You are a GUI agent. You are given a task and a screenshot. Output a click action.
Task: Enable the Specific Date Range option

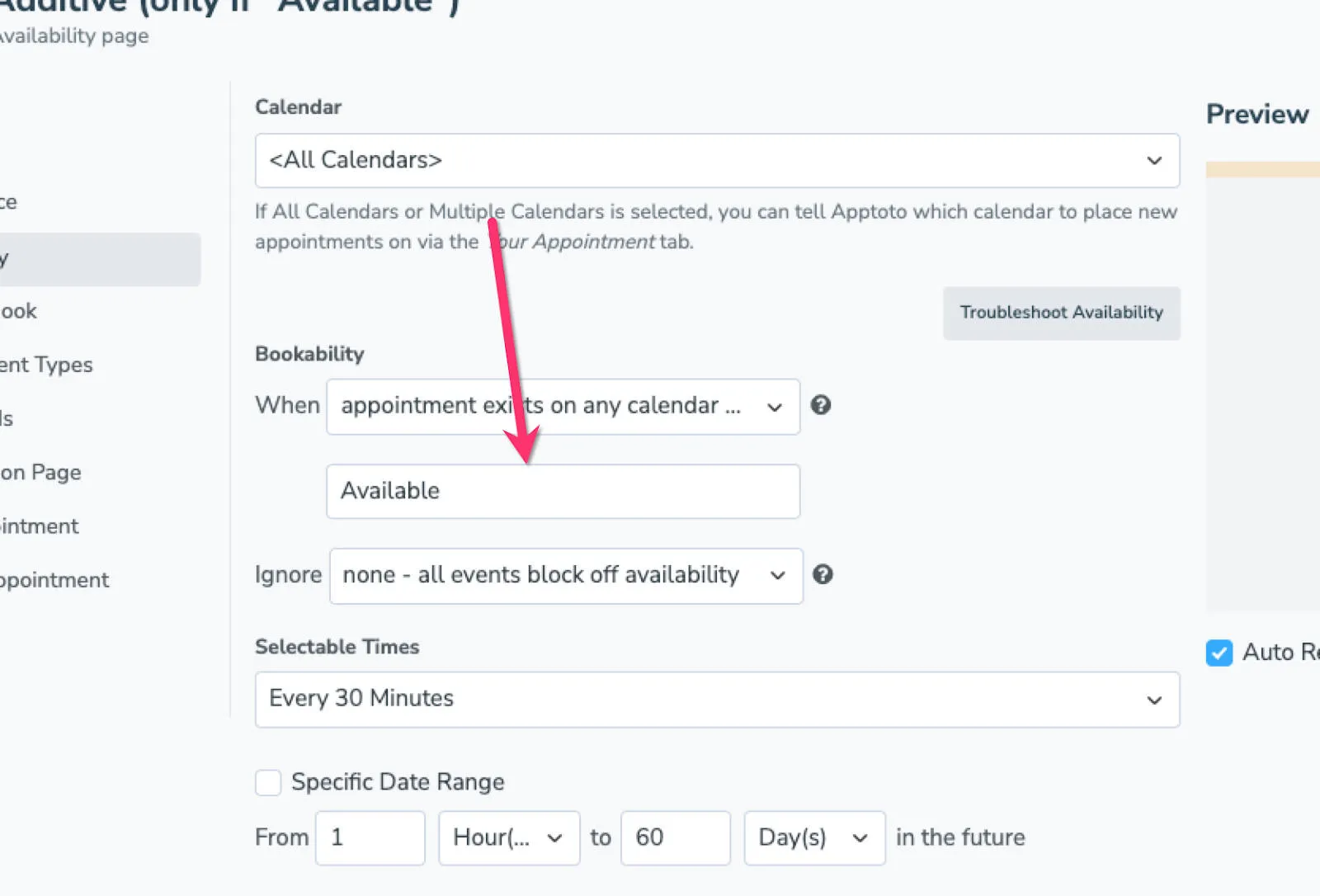(x=267, y=782)
